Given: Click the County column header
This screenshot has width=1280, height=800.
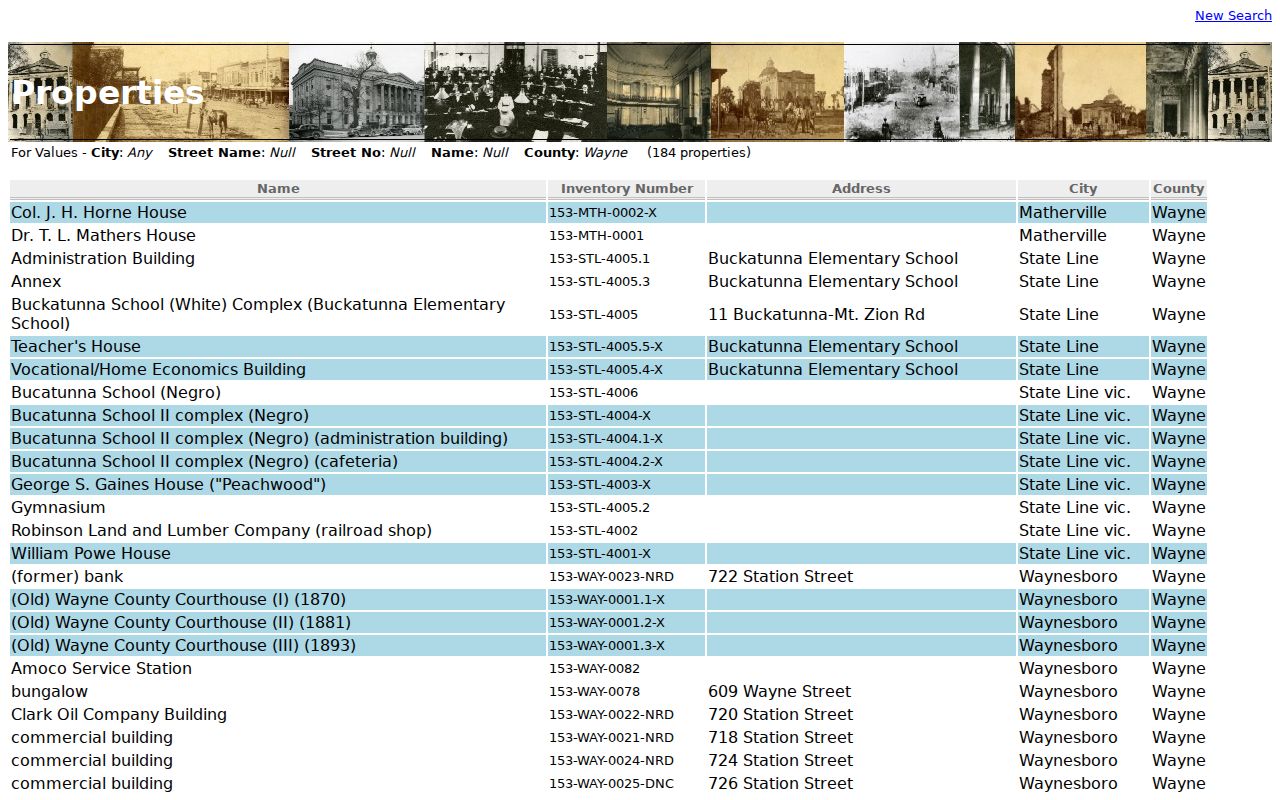Looking at the screenshot, I should click(x=1178, y=188).
